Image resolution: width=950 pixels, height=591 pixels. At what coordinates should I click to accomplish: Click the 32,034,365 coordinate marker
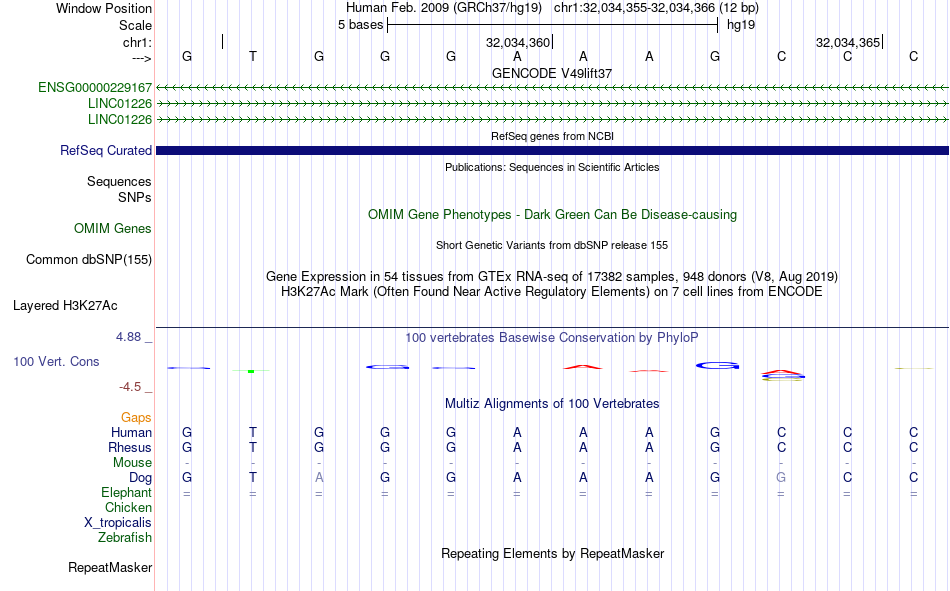coord(848,42)
